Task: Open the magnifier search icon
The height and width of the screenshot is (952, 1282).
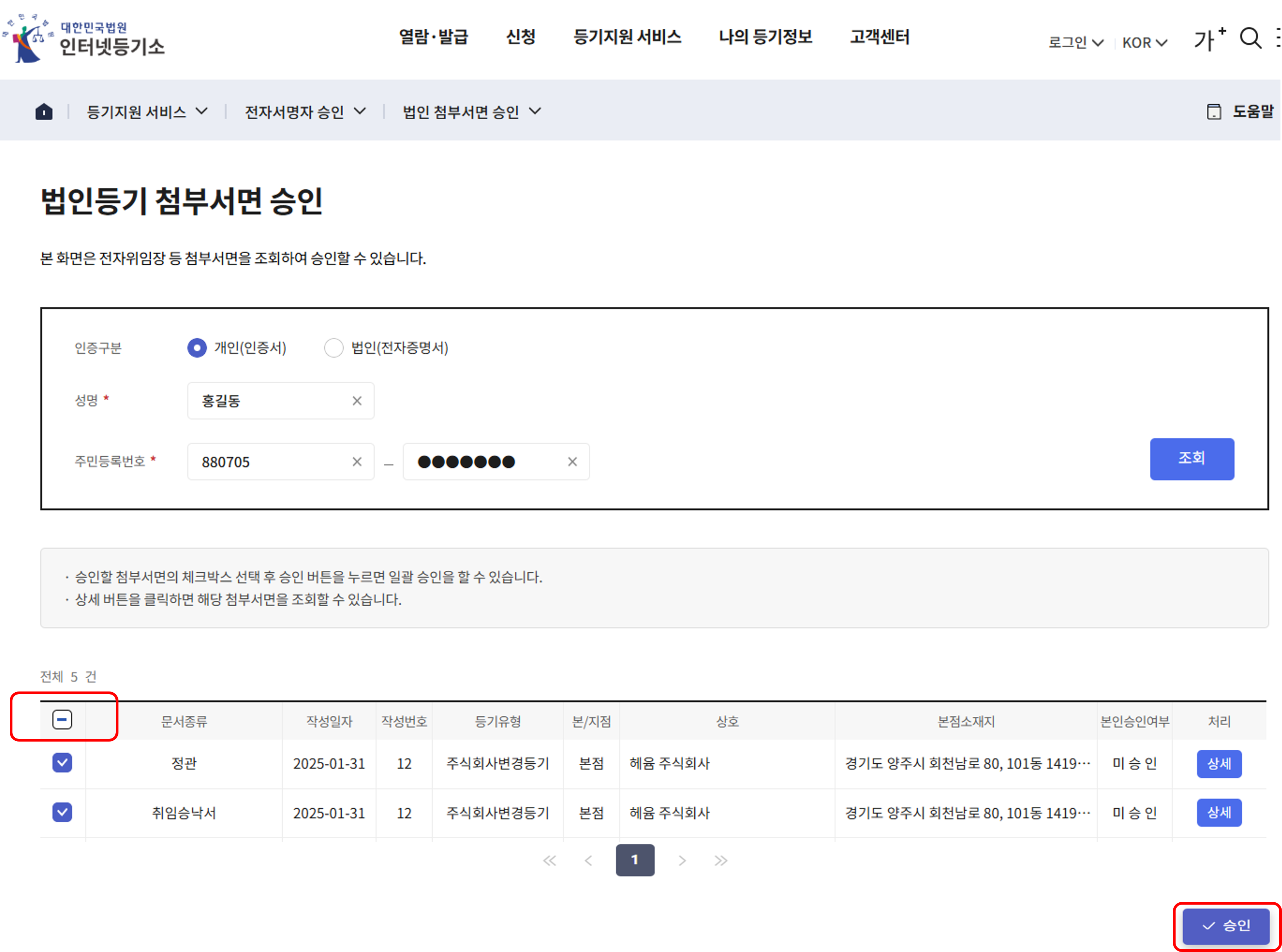Action: [x=1250, y=38]
